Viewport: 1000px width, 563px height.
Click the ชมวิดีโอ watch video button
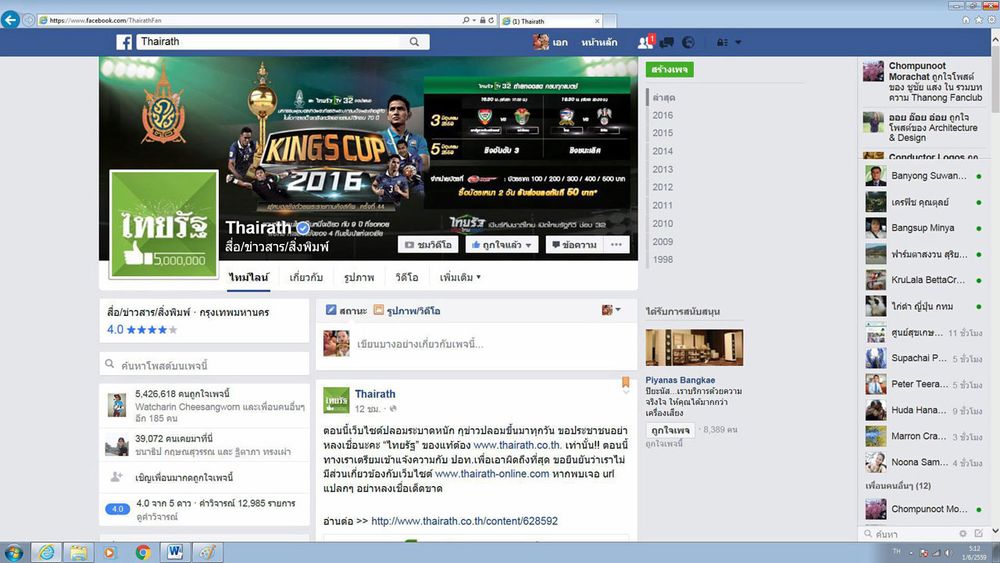429,245
